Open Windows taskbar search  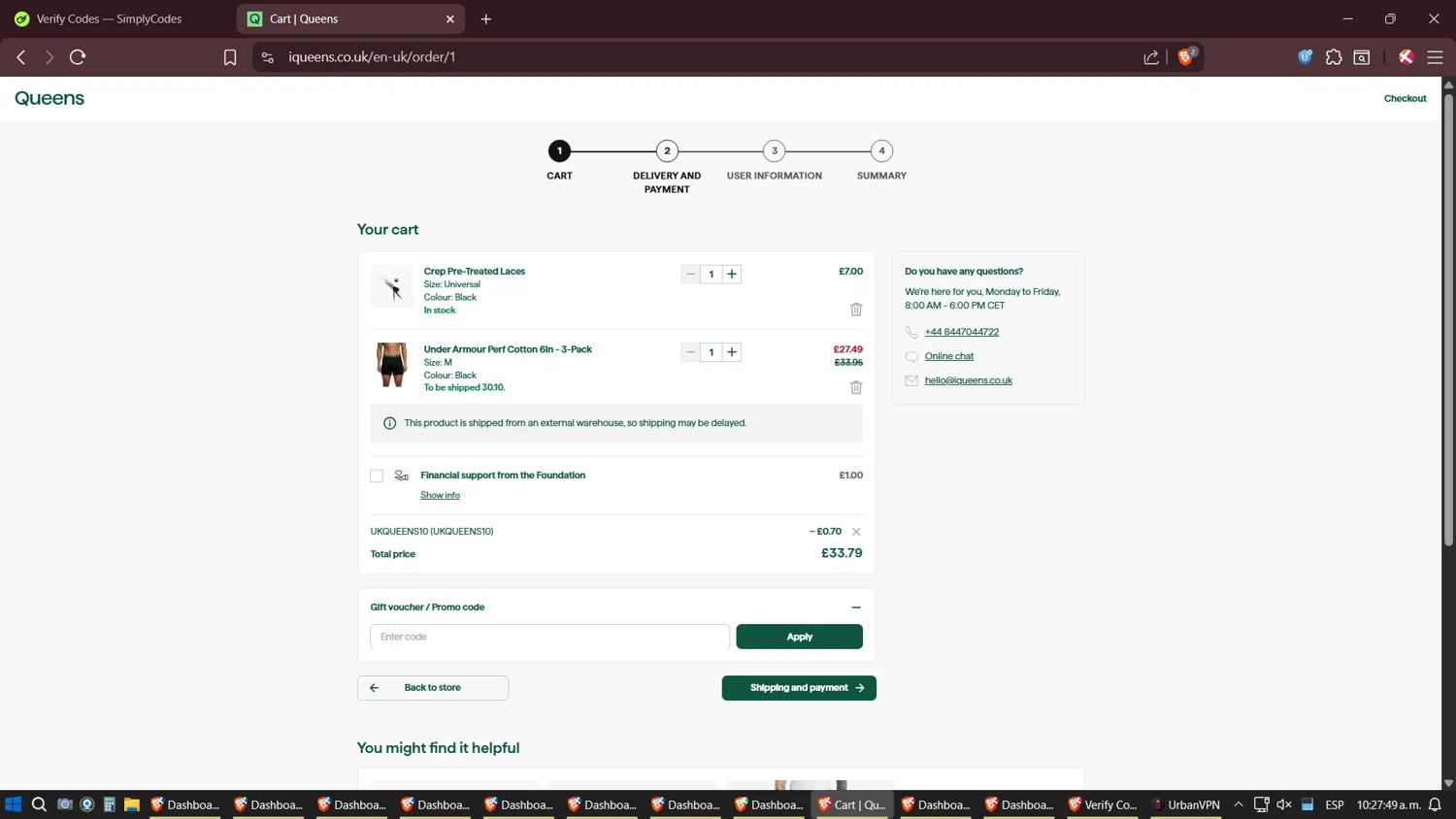tap(39, 804)
